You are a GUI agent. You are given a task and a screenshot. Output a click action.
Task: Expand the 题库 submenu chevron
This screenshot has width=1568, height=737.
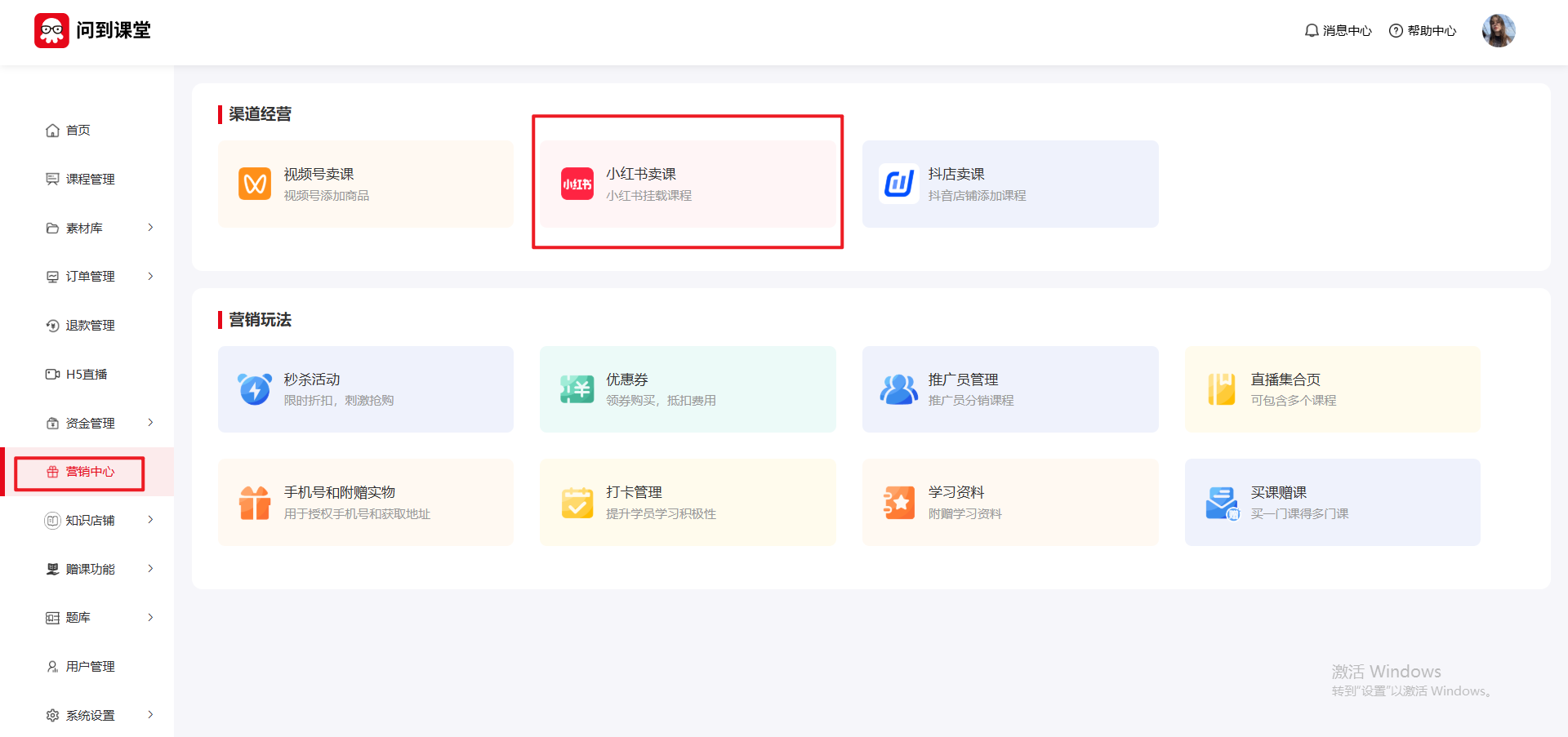(150, 617)
